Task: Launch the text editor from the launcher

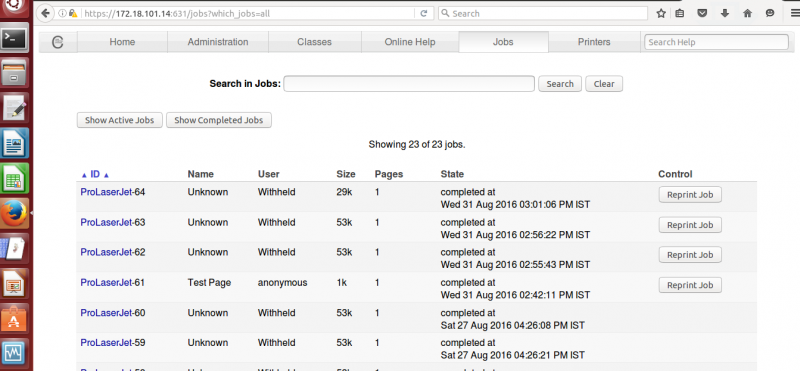Action: 14,108
